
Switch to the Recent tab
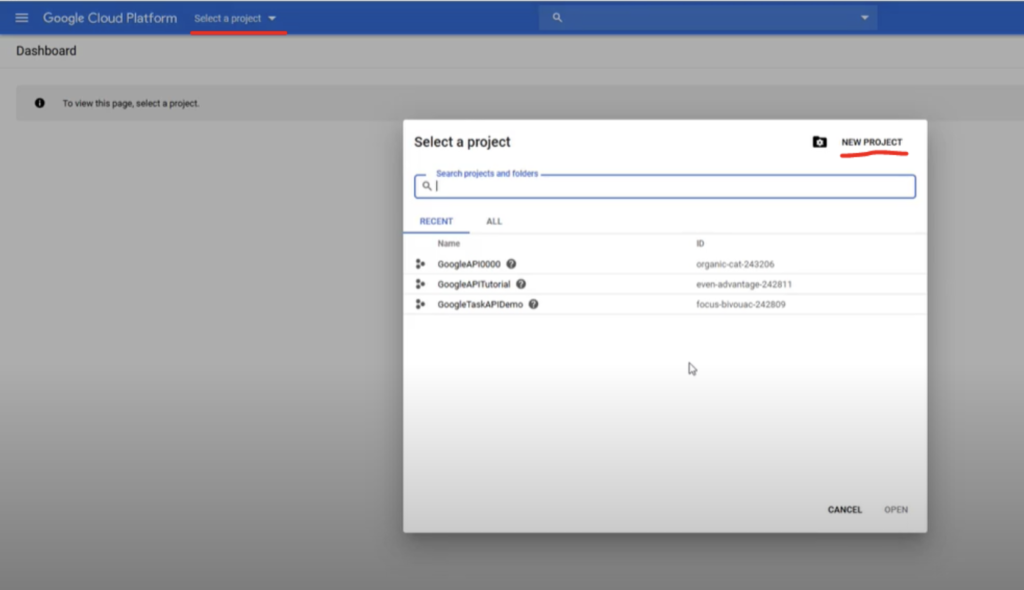coord(436,221)
